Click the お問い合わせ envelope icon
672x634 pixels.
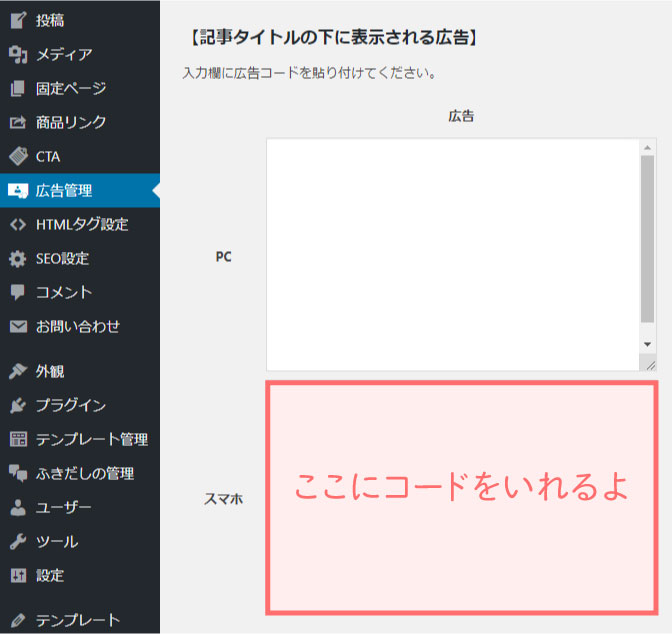pos(18,327)
